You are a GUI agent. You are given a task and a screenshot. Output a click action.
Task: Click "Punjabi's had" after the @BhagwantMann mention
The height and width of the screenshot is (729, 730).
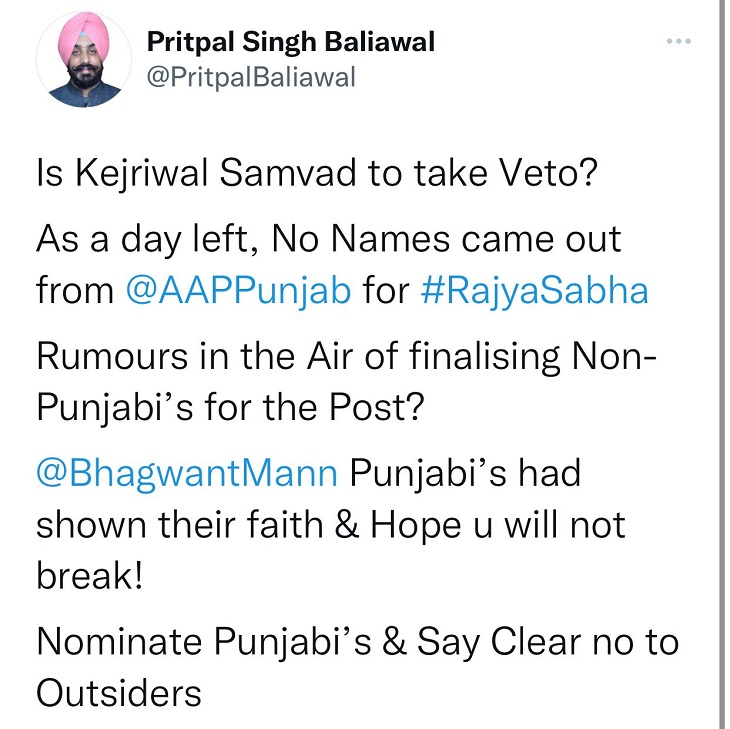coord(464,473)
